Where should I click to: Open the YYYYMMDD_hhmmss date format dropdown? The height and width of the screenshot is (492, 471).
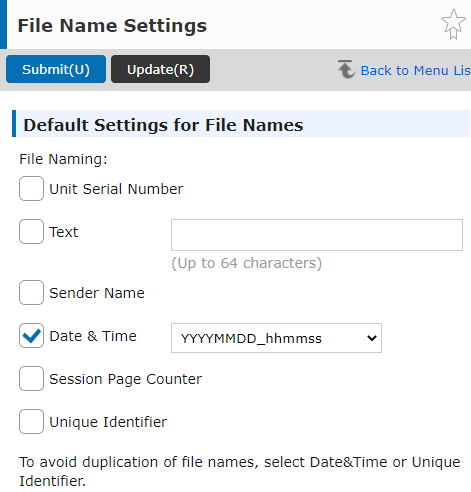(276, 338)
